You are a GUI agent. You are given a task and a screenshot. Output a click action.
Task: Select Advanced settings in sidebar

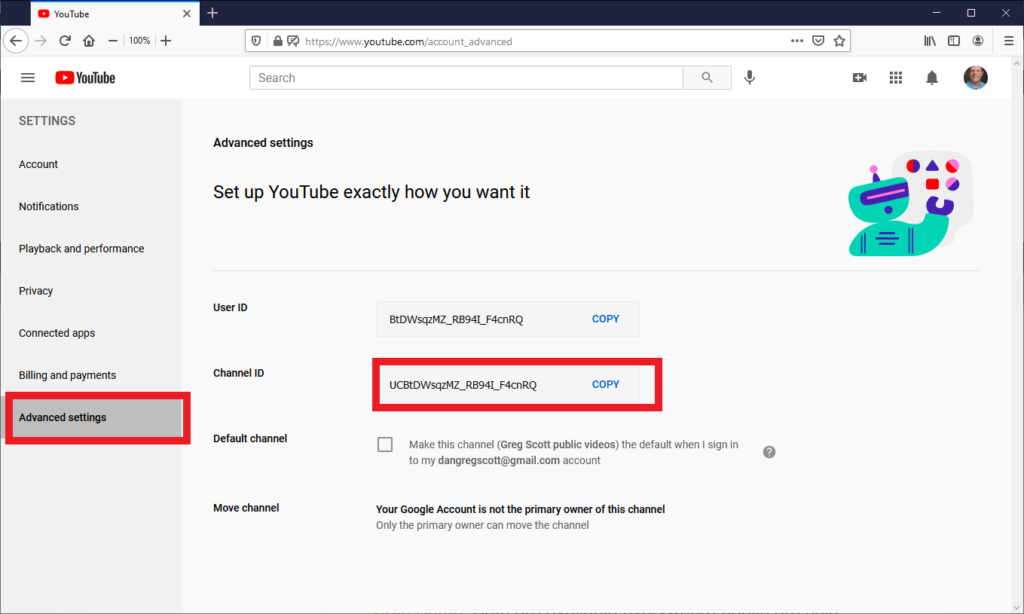coord(97,417)
